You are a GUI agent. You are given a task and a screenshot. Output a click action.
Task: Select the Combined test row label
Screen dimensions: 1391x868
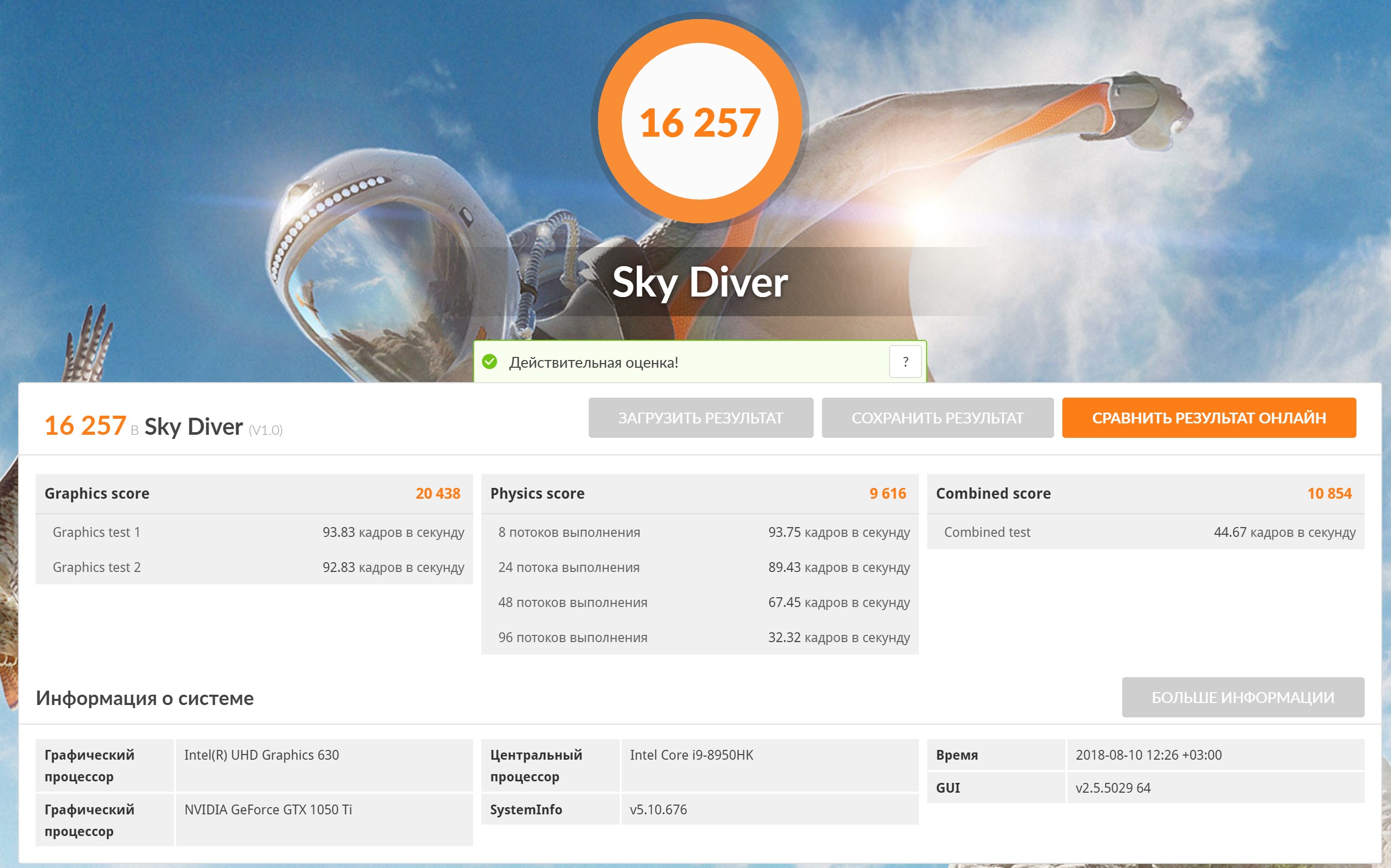[987, 532]
